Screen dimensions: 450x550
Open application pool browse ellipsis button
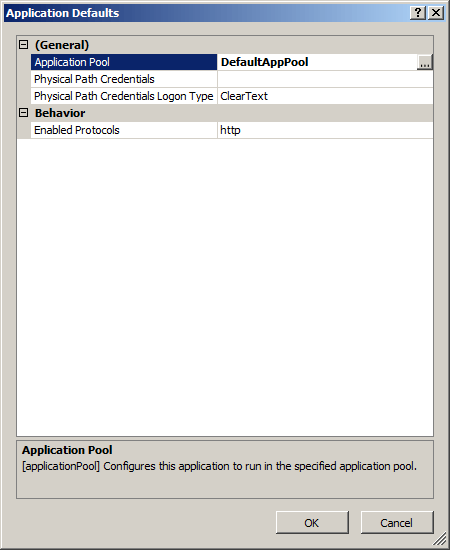click(425, 62)
